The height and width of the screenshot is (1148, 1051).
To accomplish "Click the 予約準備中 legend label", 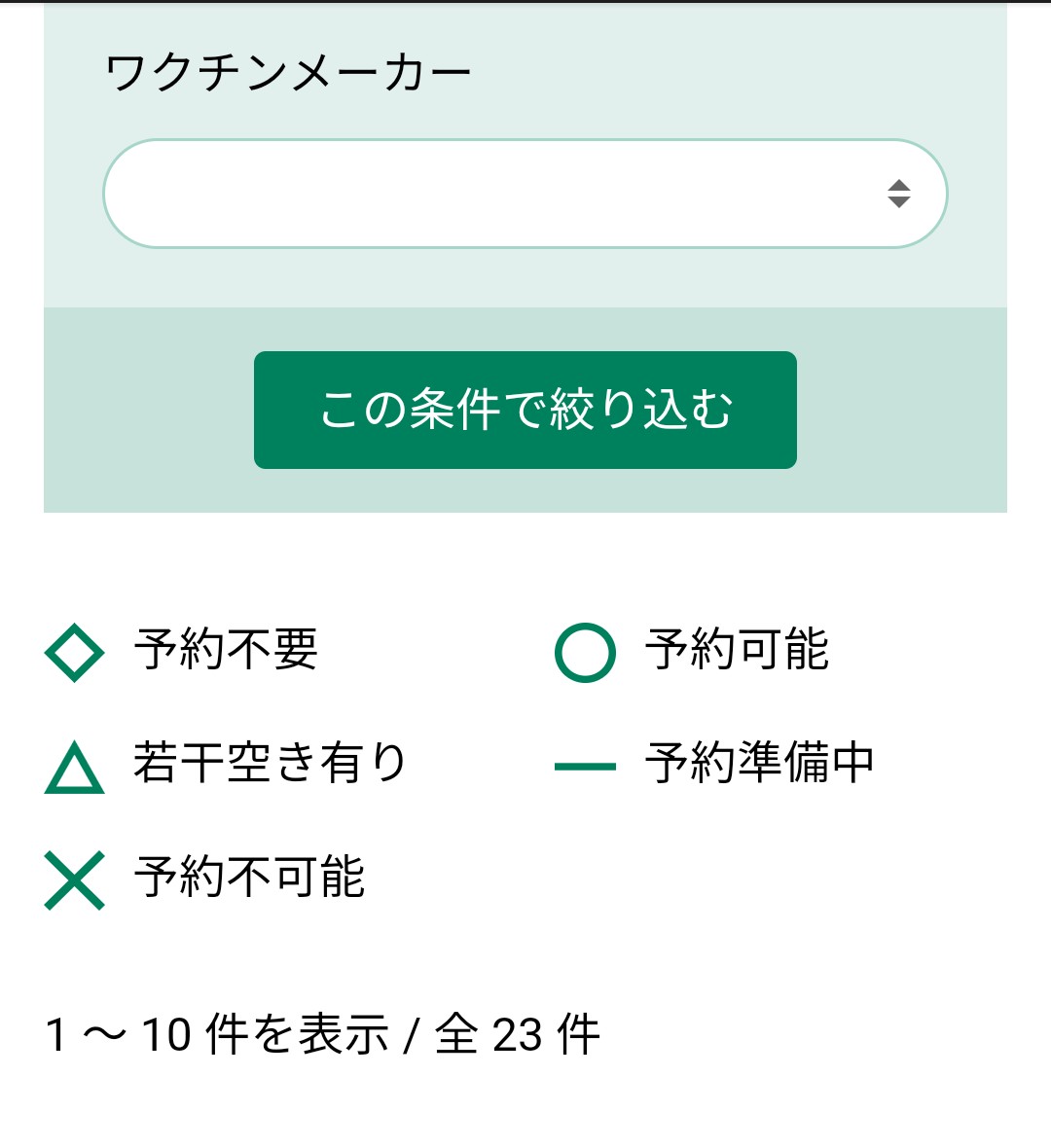I will 759,762.
